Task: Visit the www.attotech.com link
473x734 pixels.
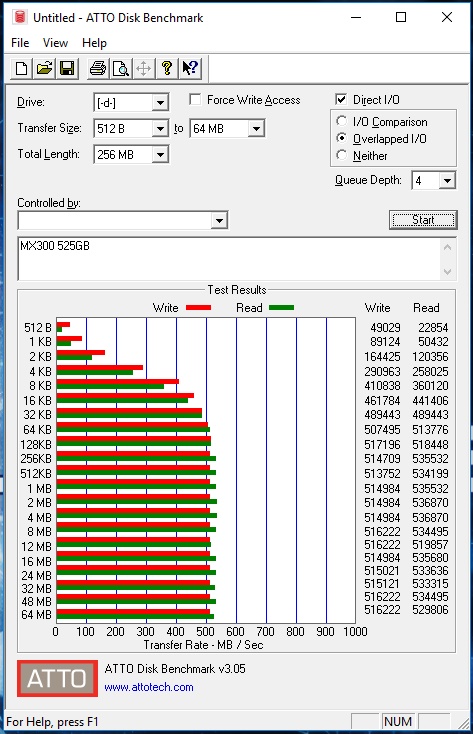Action: (148, 687)
